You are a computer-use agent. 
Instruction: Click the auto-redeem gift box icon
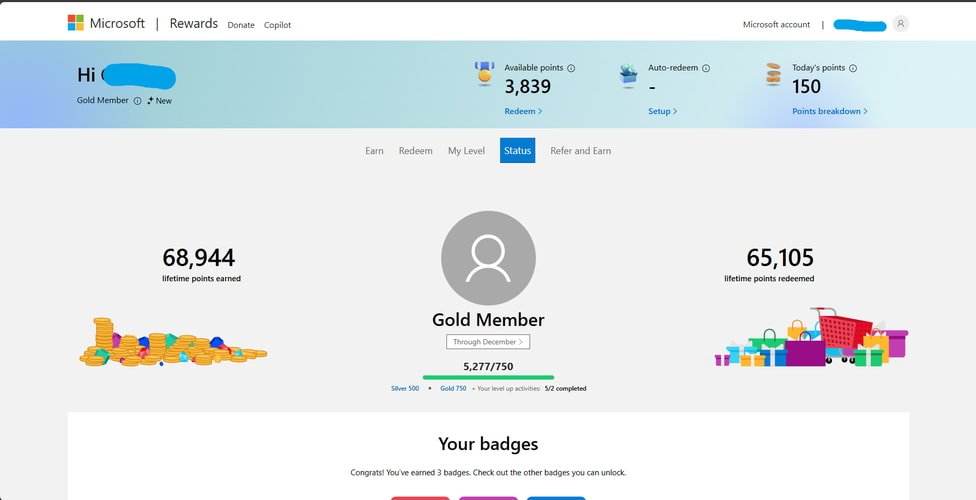point(628,75)
